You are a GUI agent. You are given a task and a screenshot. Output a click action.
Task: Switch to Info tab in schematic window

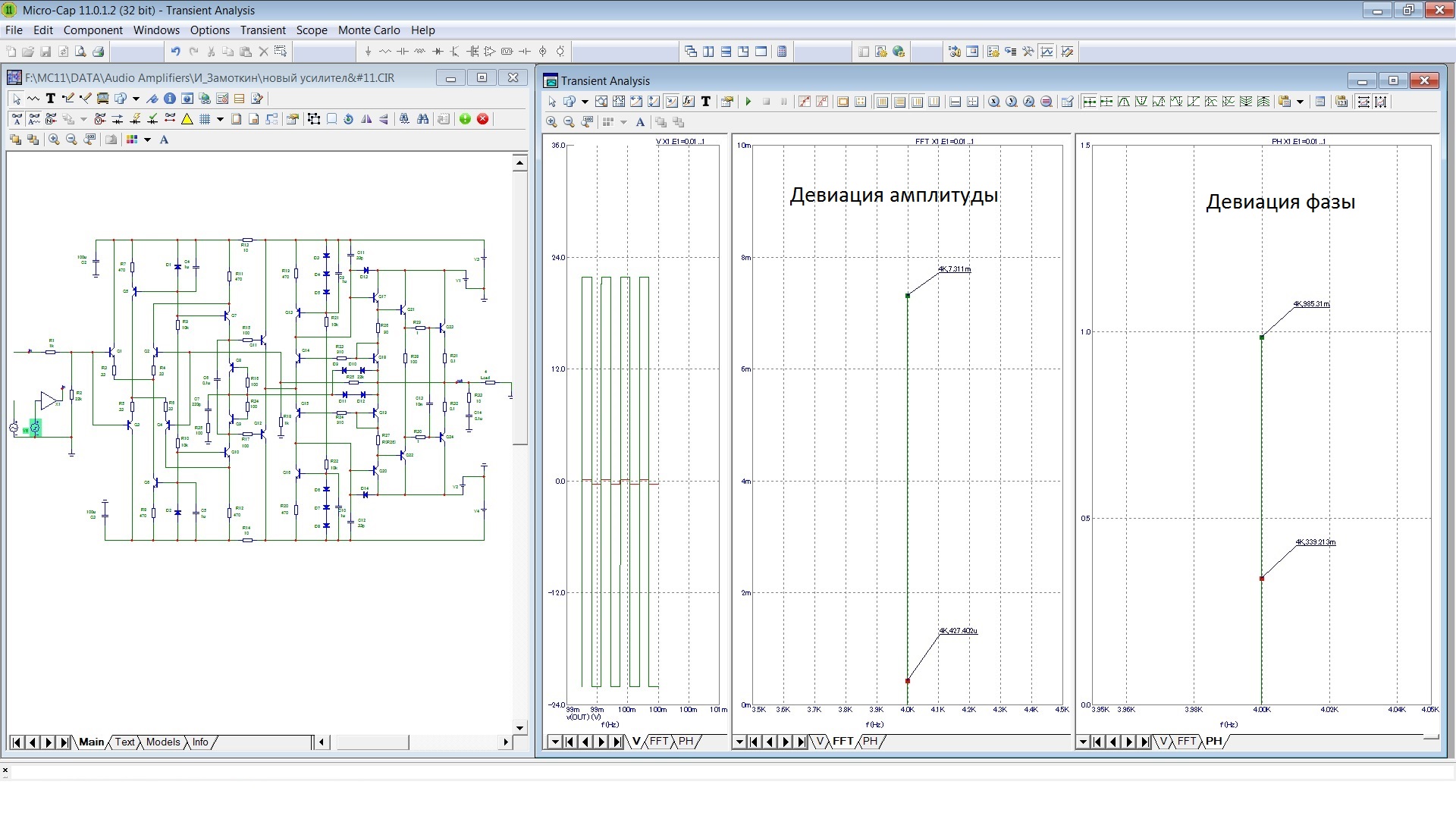tap(200, 742)
